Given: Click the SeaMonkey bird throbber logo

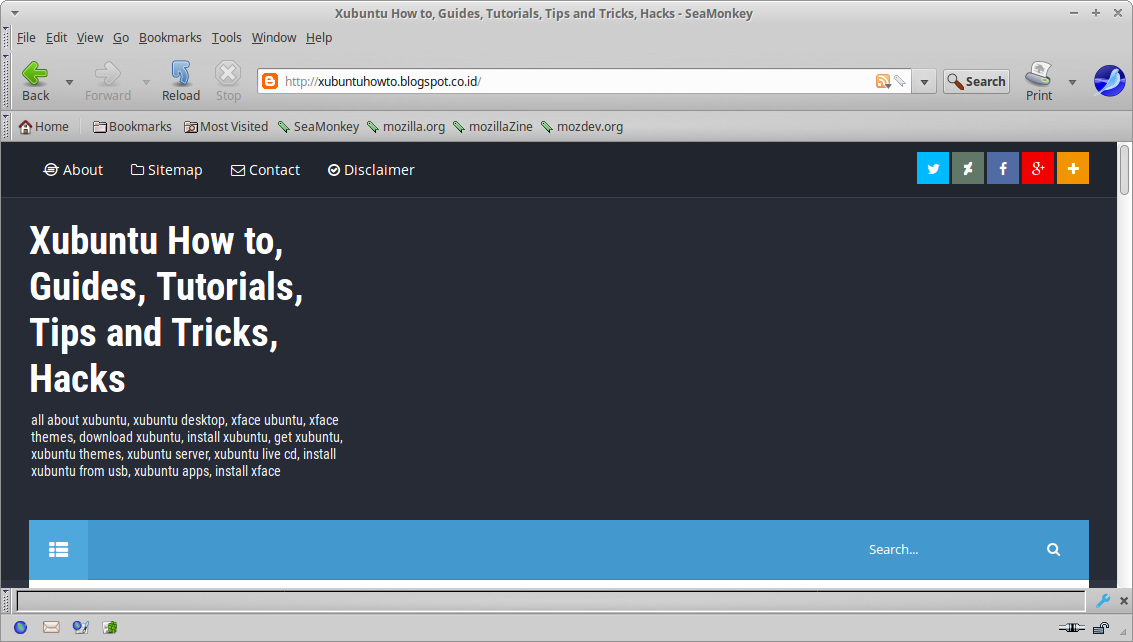Looking at the screenshot, I should (1109, 81).
